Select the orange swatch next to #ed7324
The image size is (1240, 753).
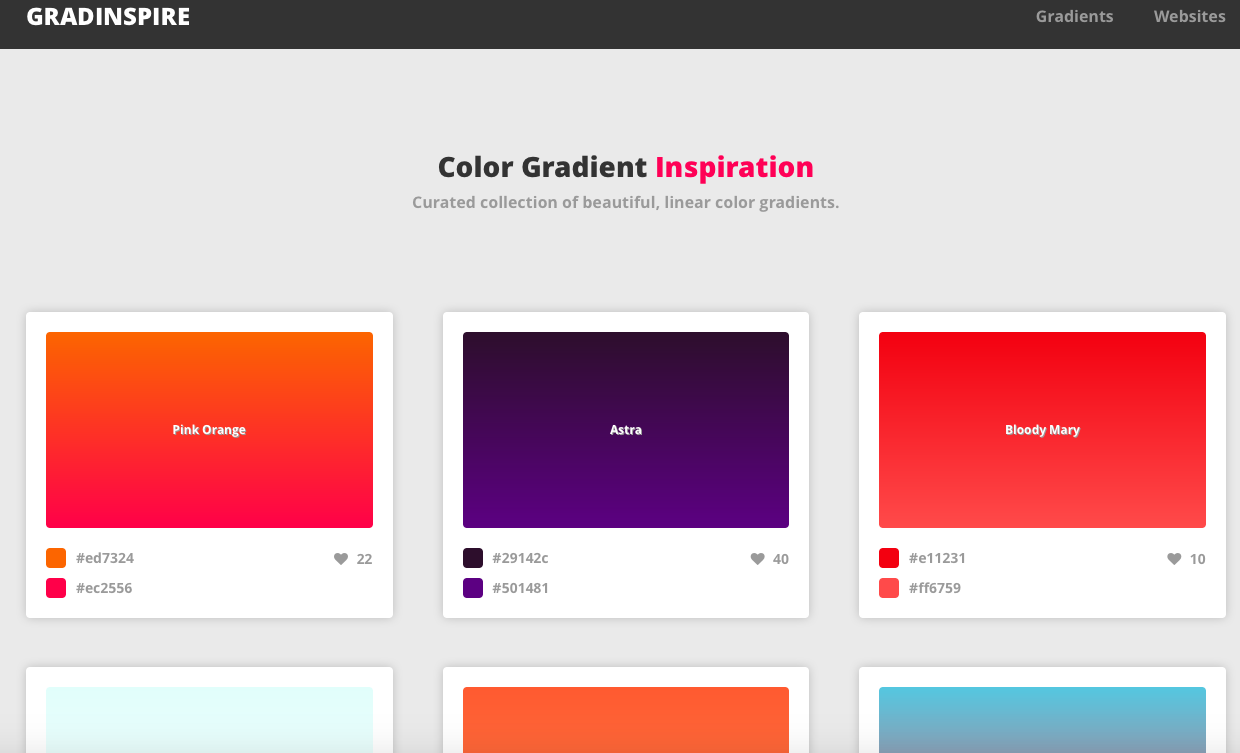coord(53,557)
